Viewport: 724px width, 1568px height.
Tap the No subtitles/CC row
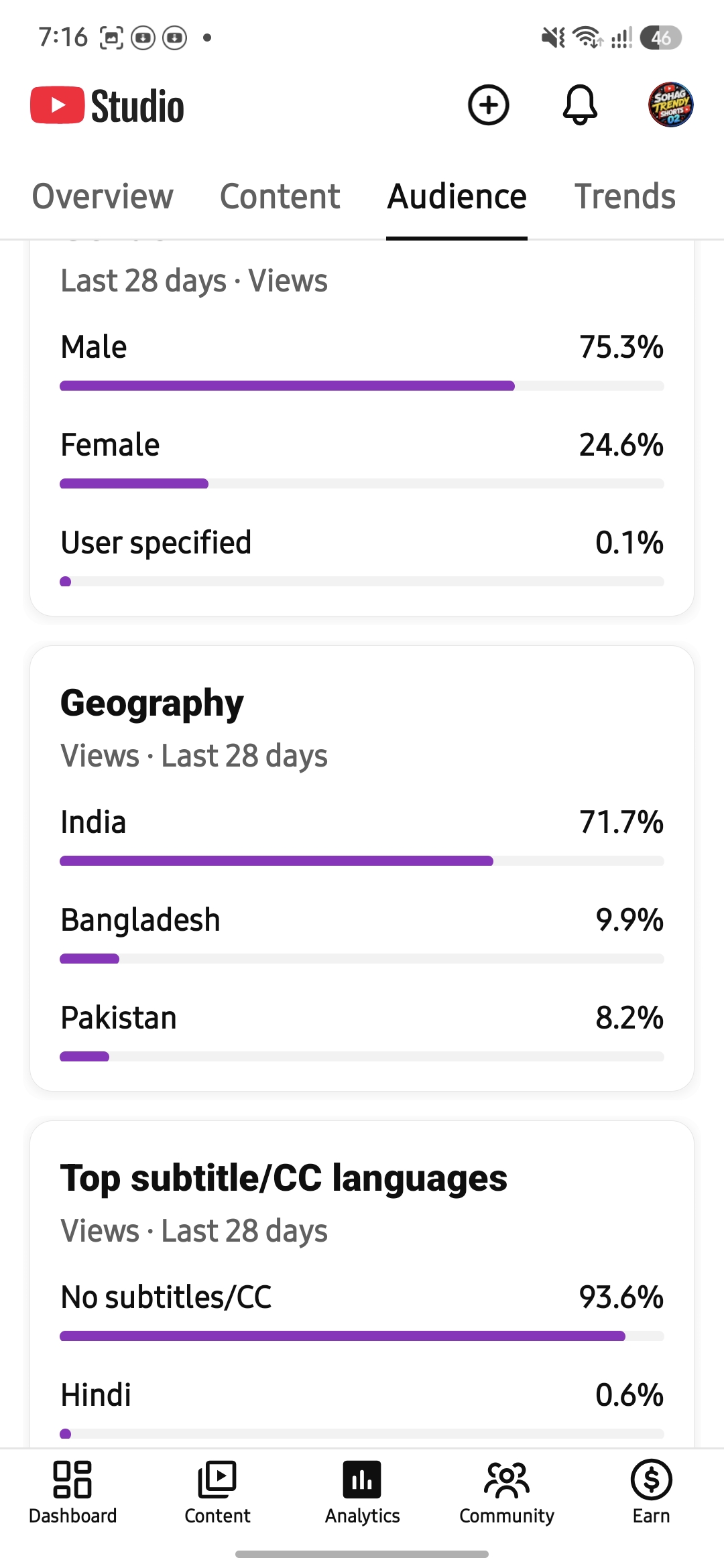tap(362, 1310)
